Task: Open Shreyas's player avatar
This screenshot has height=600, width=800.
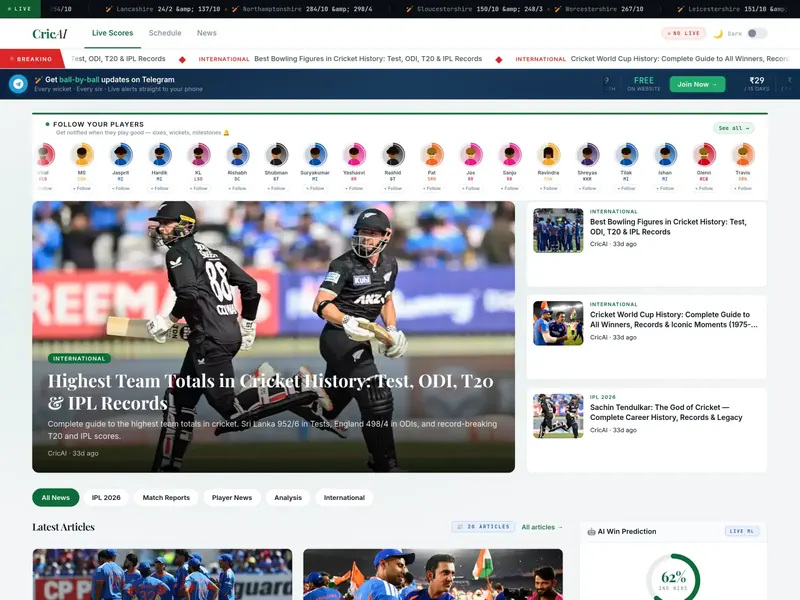Action: (x=587, y=155)
